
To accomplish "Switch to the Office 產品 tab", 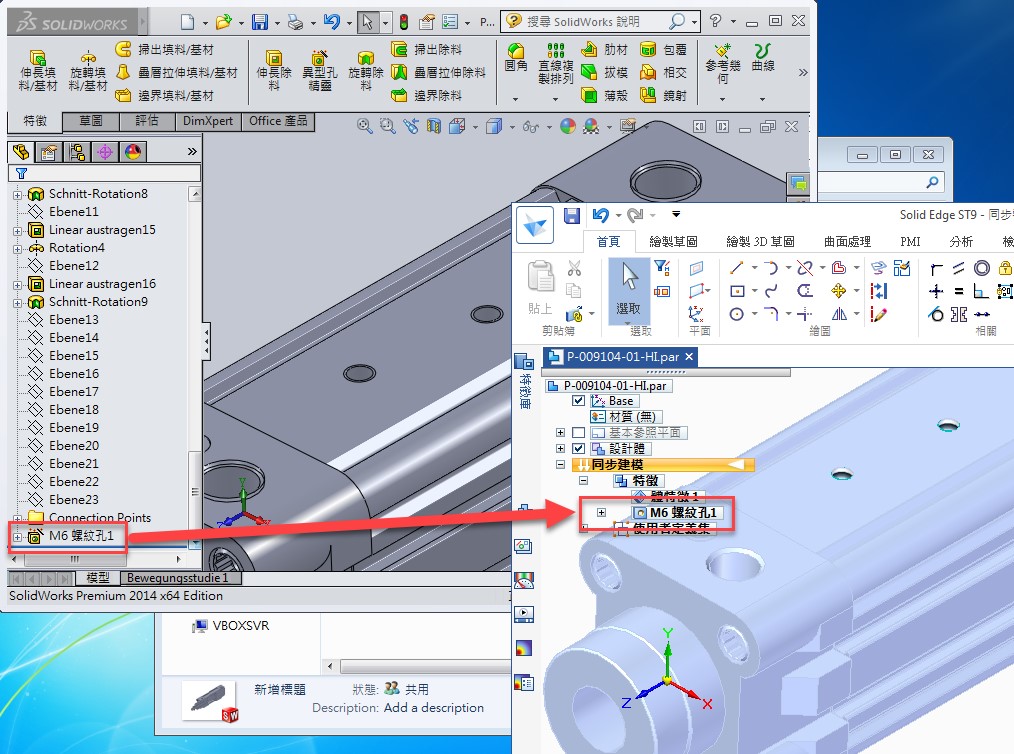I will 278,121.
